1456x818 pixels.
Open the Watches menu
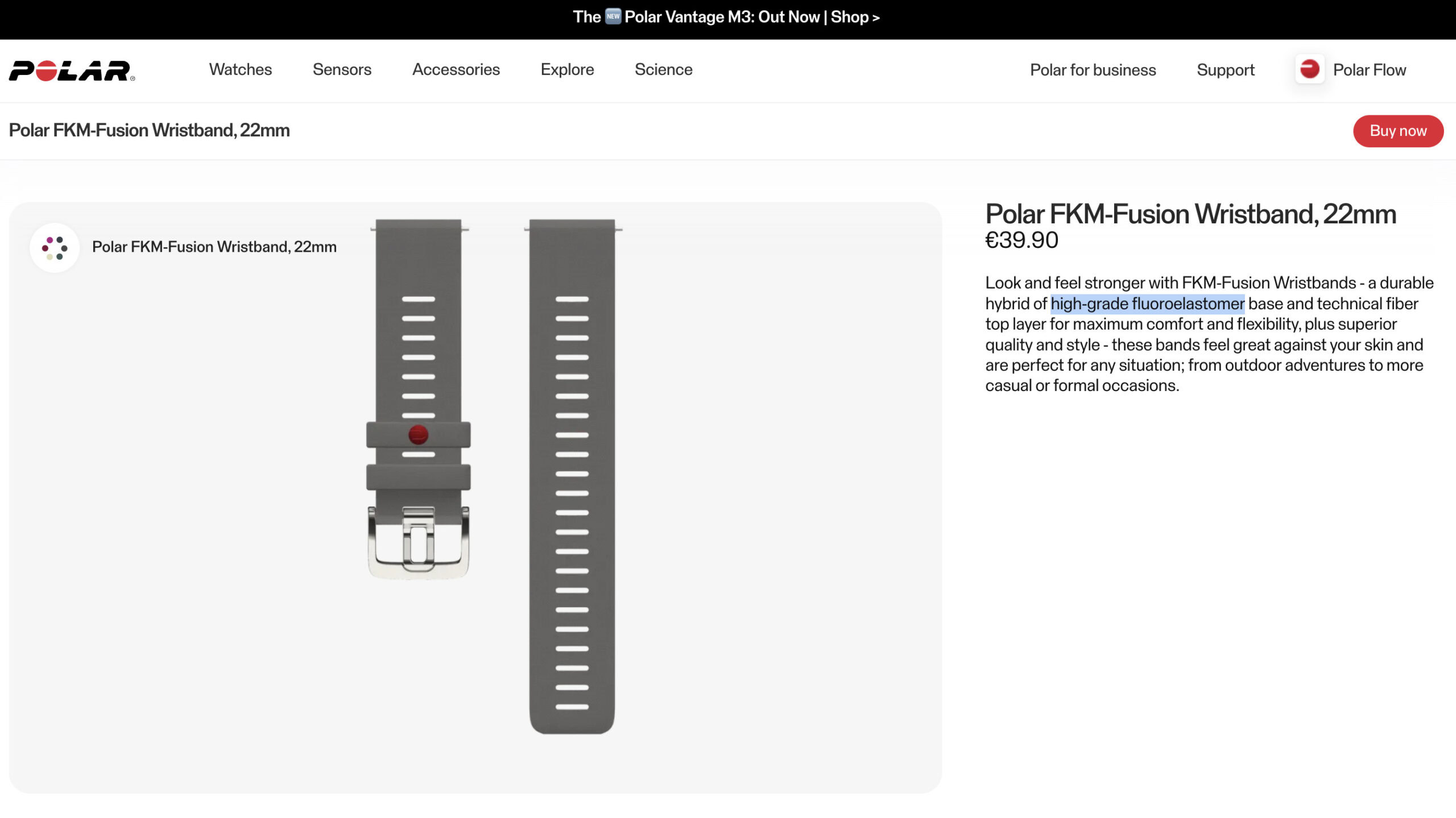(240, 69)
